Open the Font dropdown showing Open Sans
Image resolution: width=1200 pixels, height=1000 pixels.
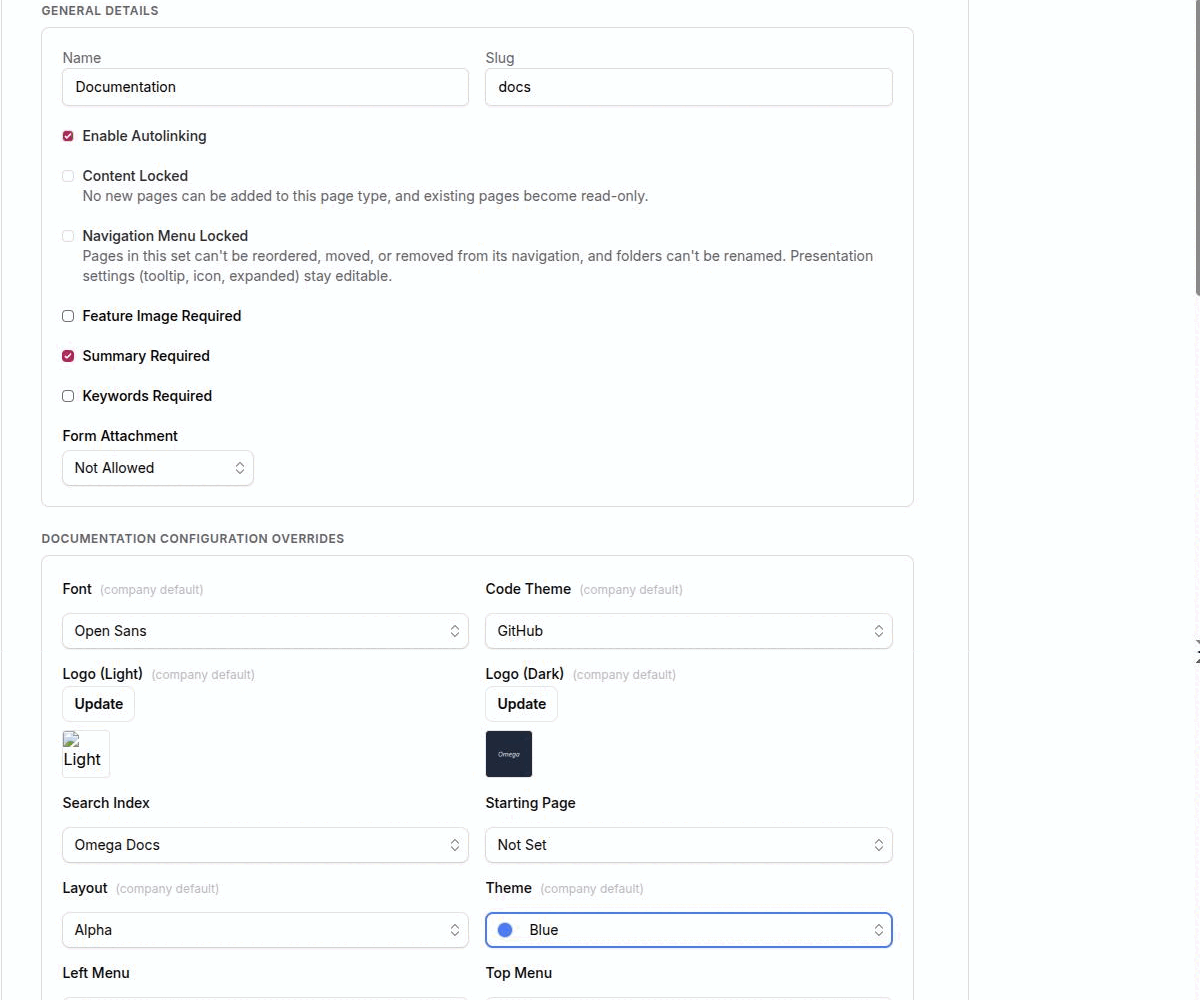(265, 631)
